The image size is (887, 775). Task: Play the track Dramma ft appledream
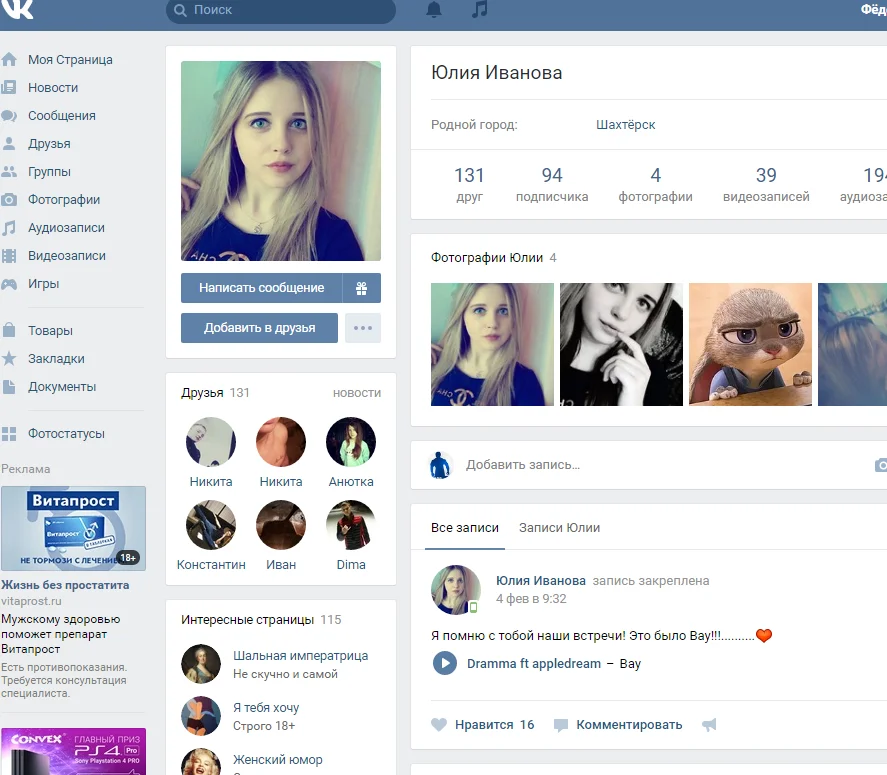coord(445,663)
